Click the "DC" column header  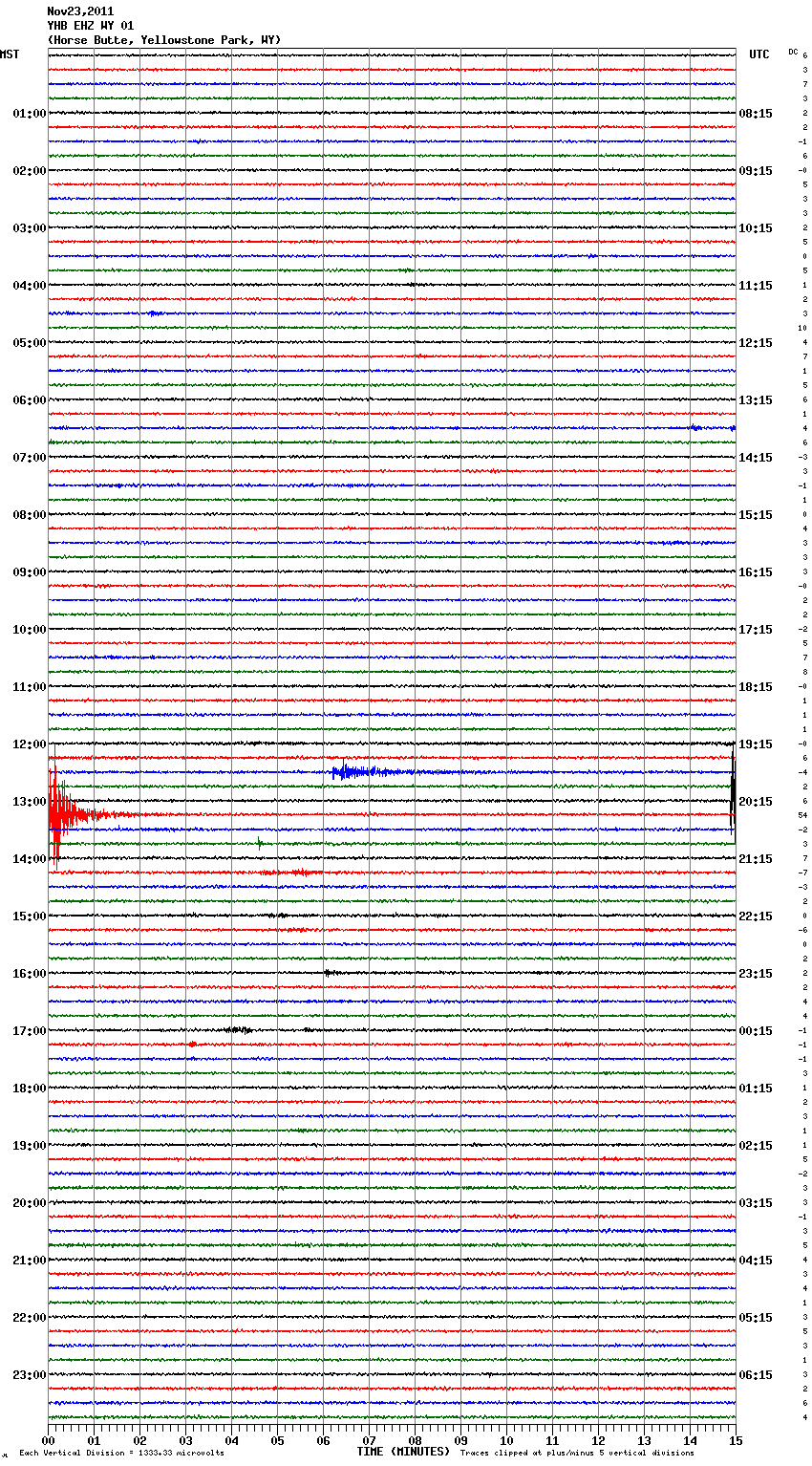(x=793, y=51)
